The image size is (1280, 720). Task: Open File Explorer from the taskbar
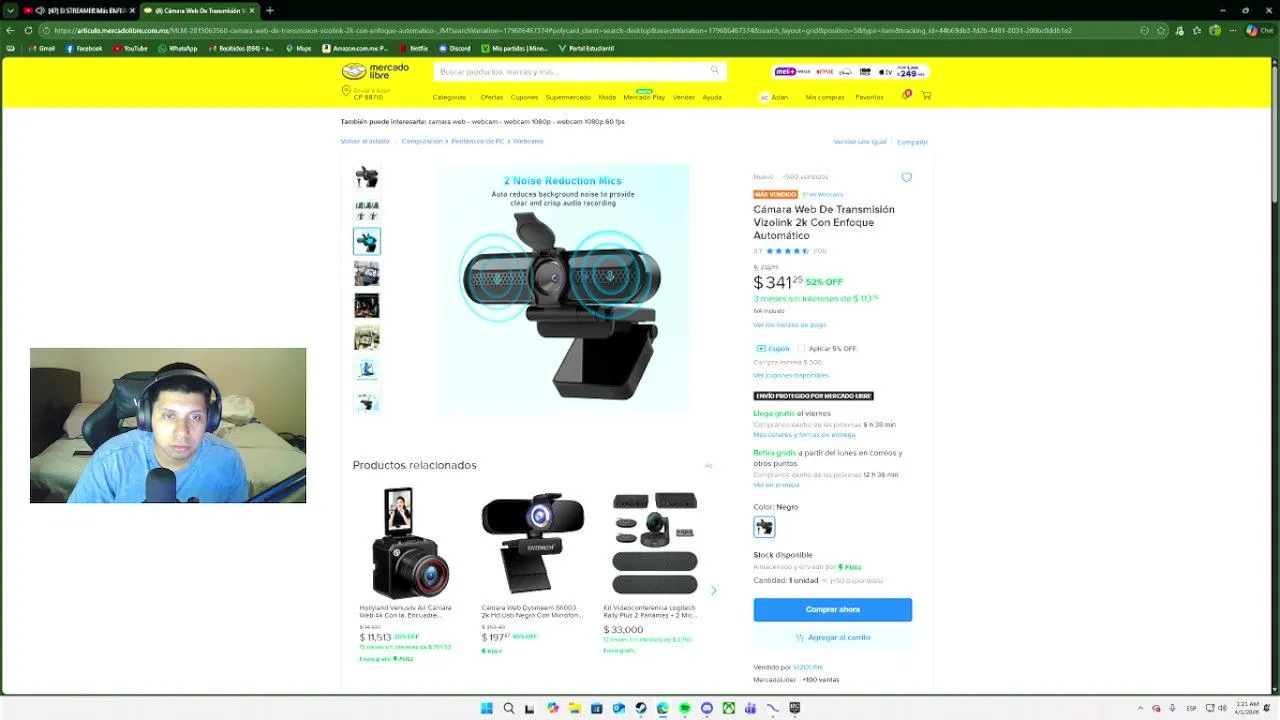pyautogui.click(x=574, y=708)
